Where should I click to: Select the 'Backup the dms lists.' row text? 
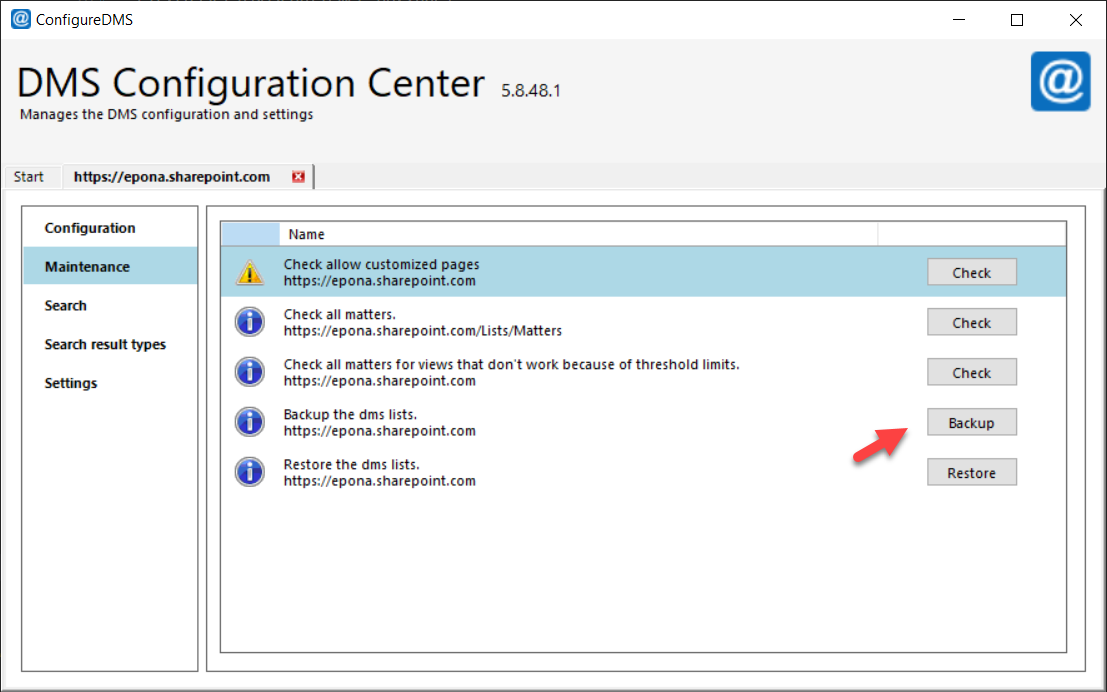350,414
